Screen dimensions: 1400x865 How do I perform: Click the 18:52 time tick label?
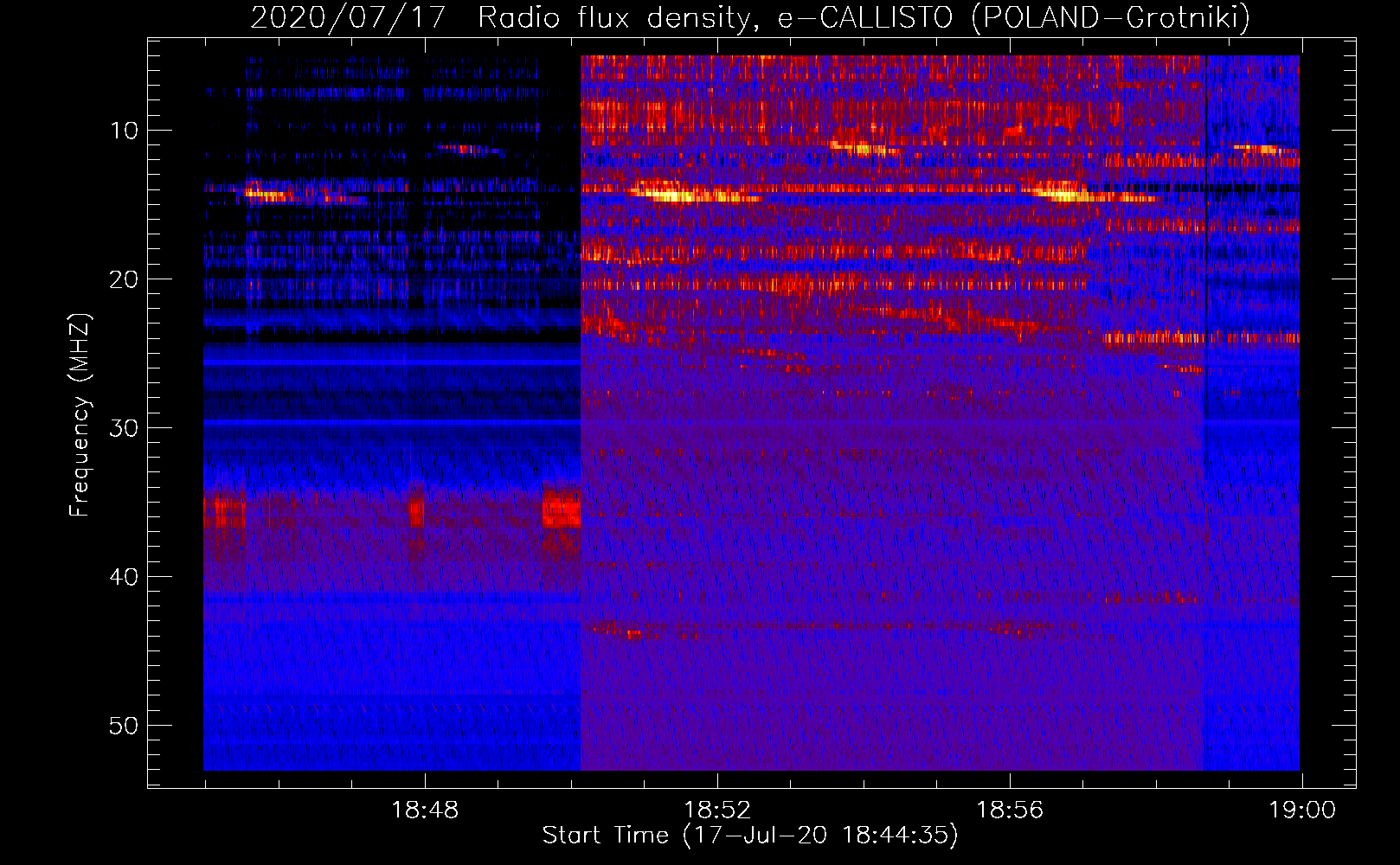(x=717, y=811)
